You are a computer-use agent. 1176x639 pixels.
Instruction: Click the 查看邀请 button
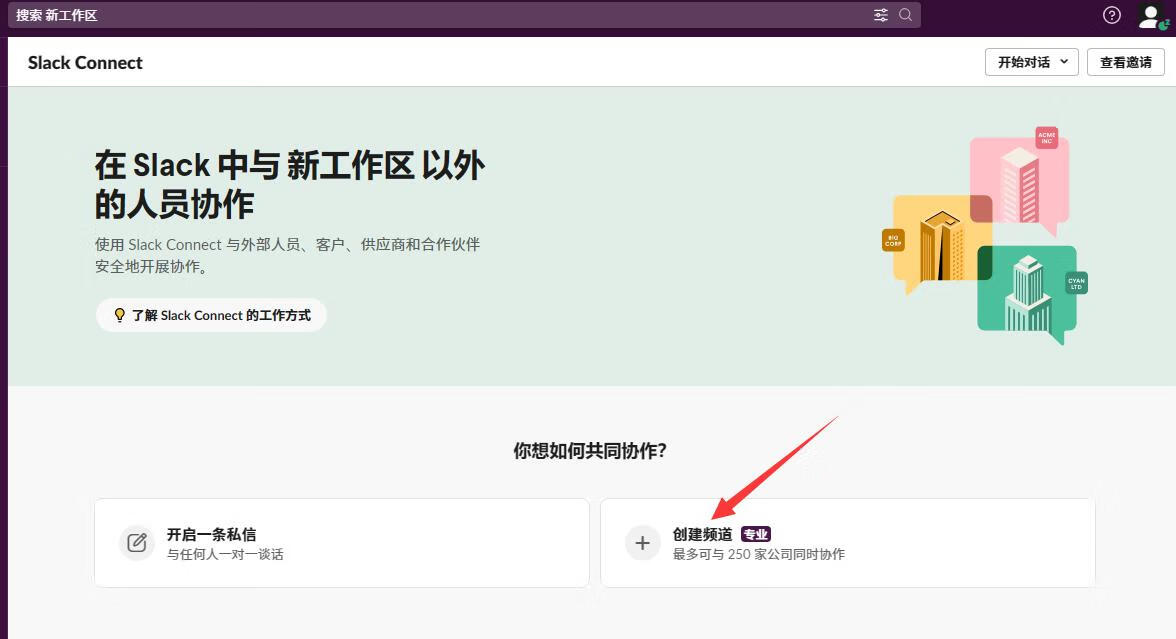click(x=1125, y=62)
